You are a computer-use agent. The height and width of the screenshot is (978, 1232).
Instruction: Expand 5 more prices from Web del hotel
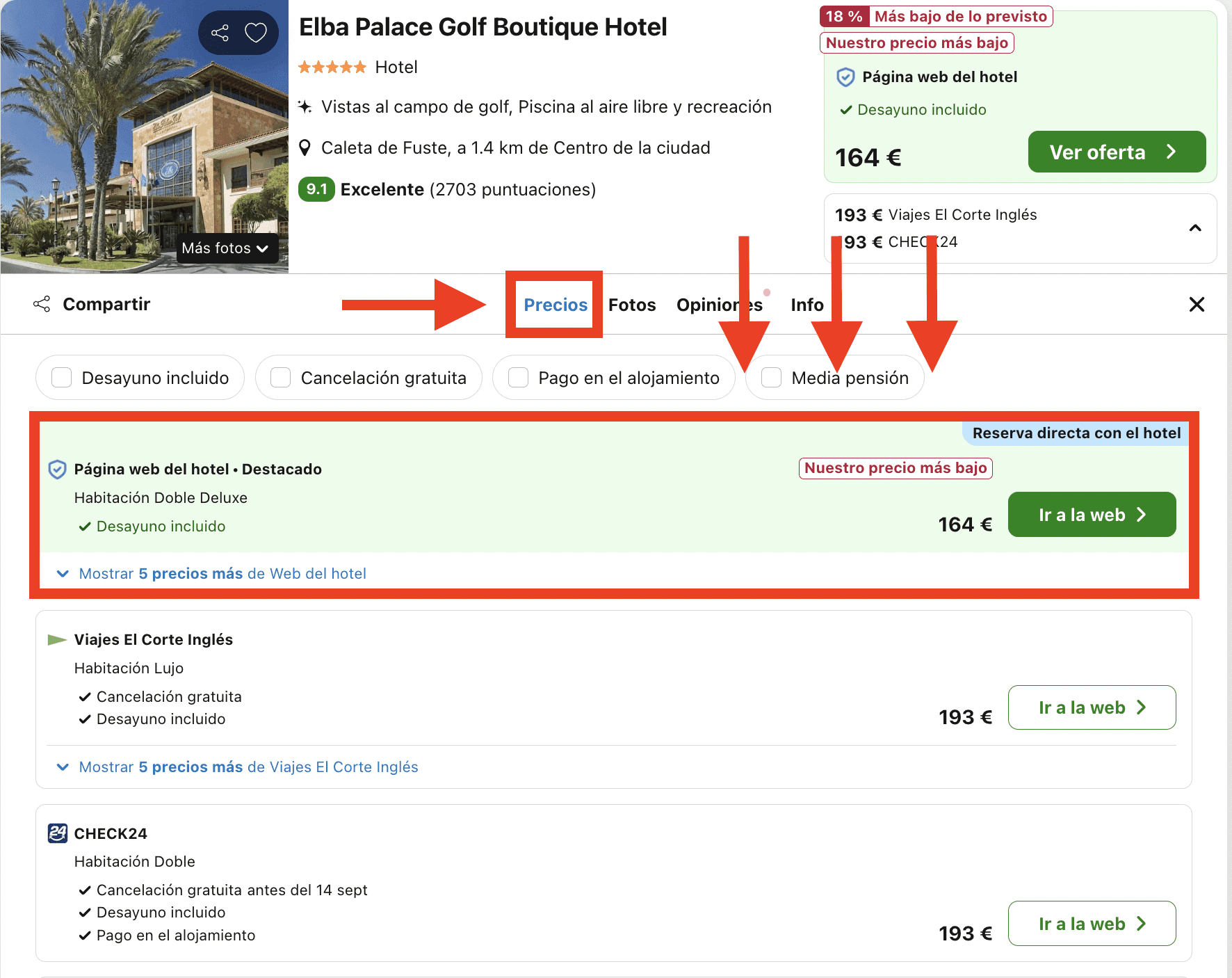coord(222,574)
